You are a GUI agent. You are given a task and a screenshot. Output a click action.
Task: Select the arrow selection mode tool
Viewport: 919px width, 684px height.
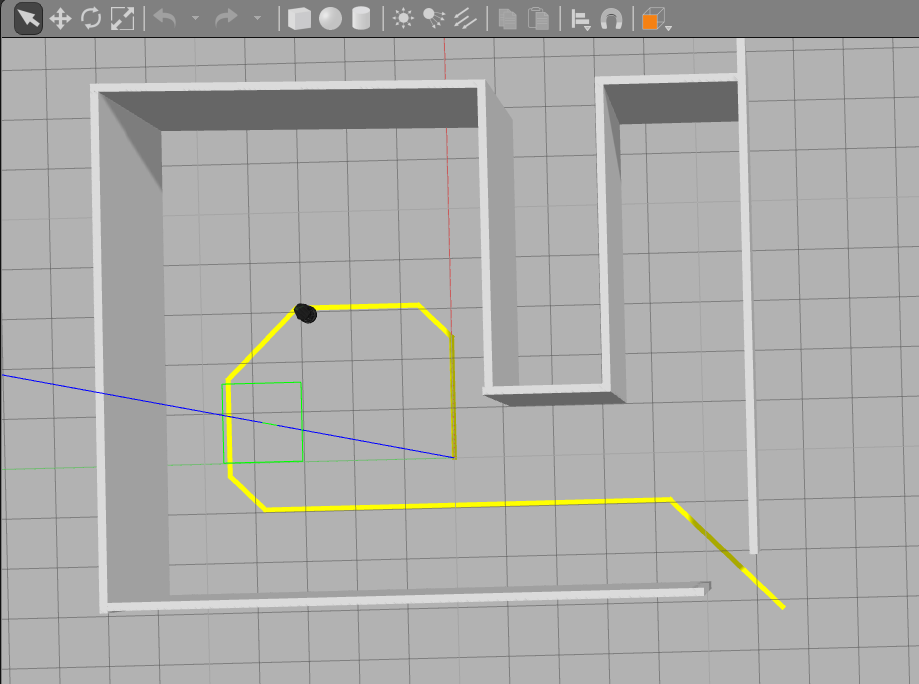click(28, 18)
